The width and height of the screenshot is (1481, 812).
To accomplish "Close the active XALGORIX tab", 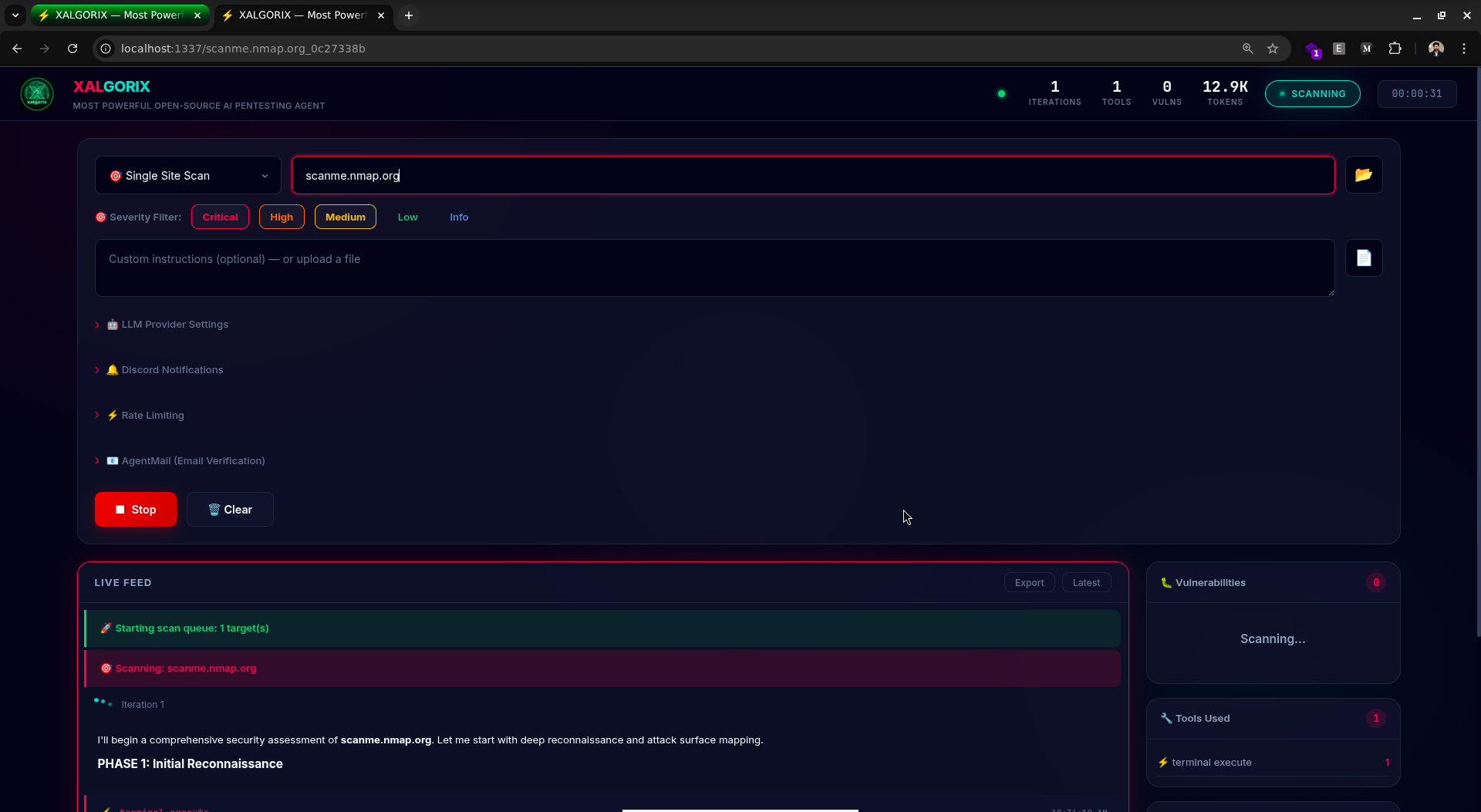I will (x=381, y=15).
